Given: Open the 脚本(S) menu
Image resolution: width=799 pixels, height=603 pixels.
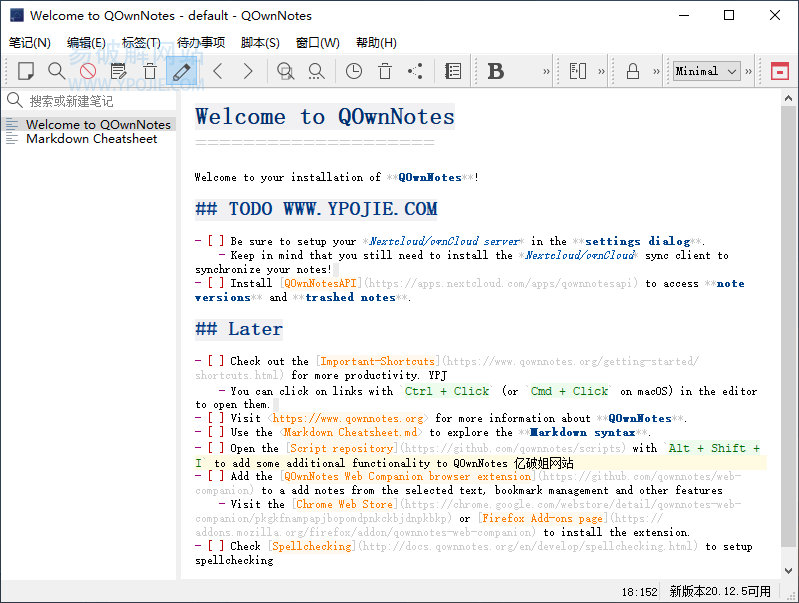Looking at the screenshot, I should pos(260,43).
